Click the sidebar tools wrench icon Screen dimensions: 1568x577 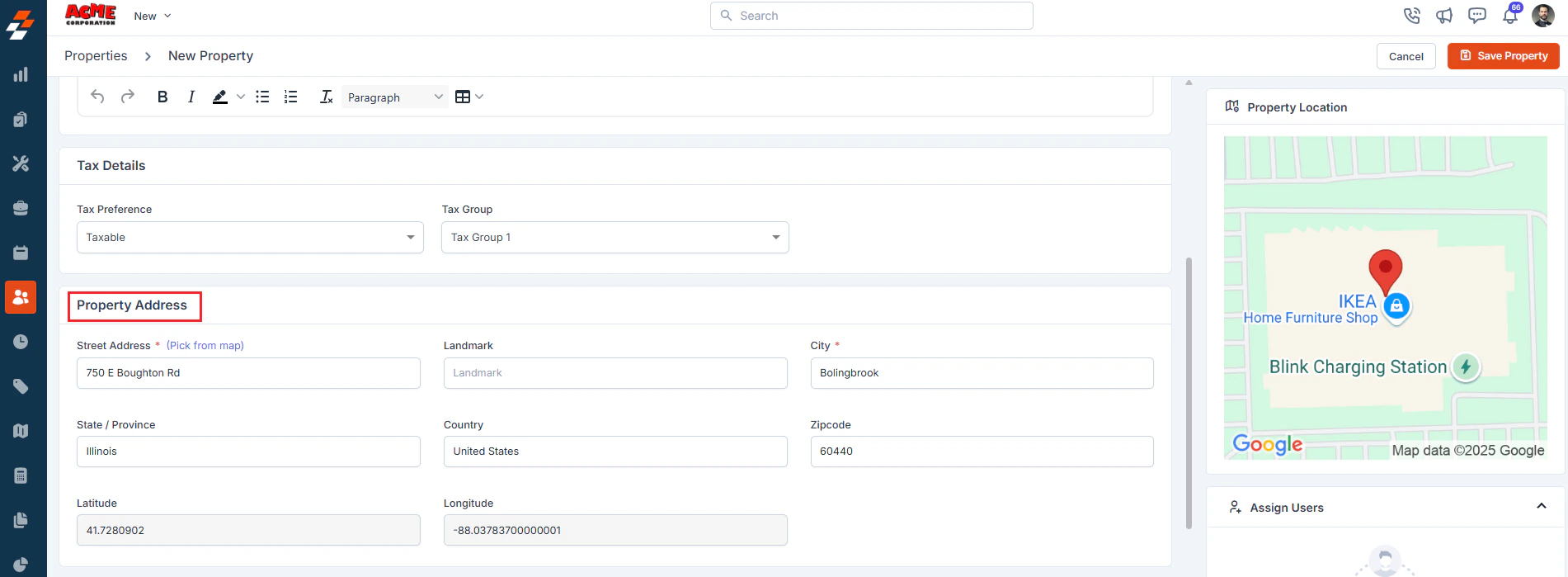click(21, 163)
